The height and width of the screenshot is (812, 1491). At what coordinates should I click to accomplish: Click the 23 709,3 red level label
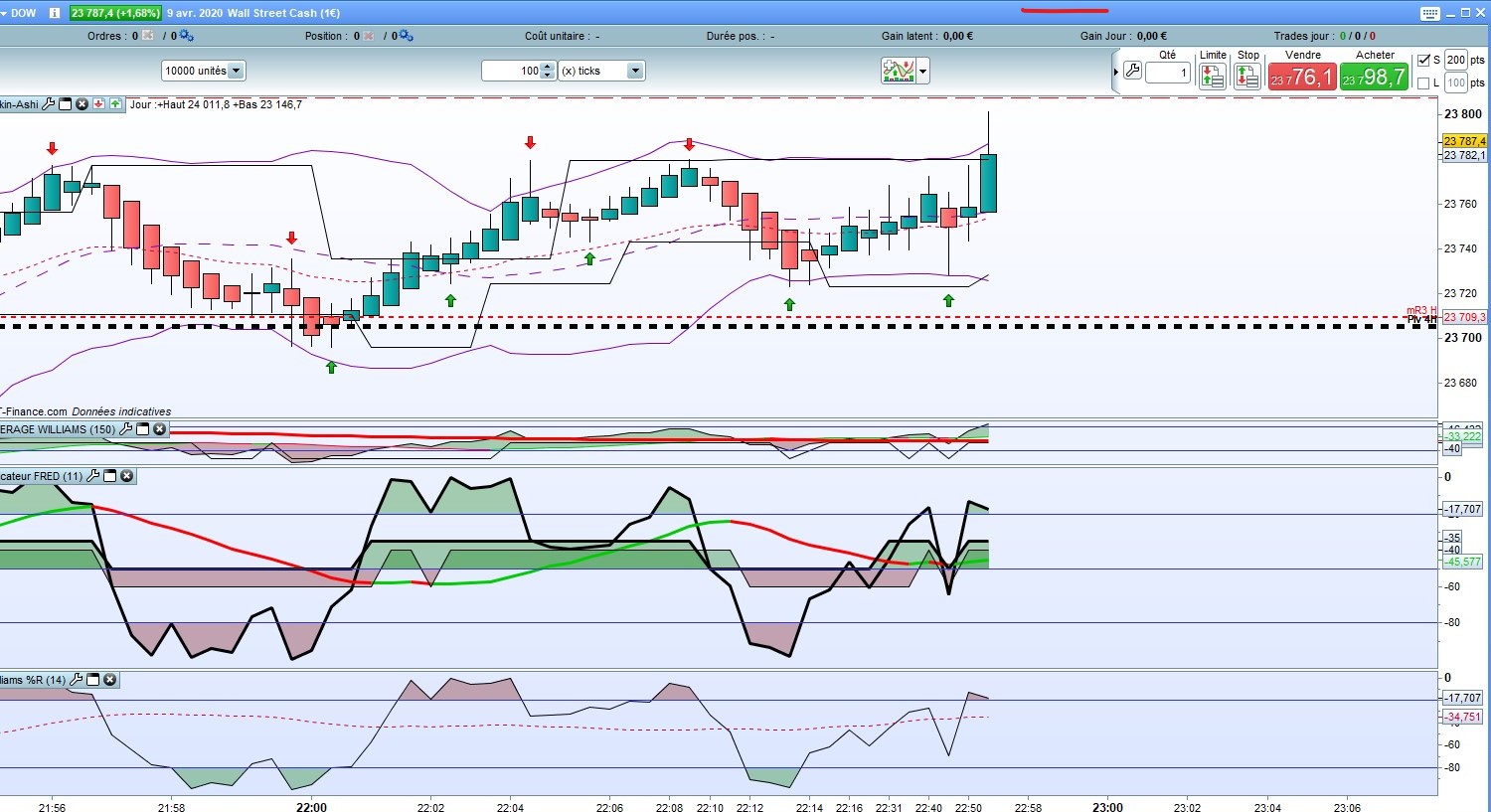[x=1464, y=317]
